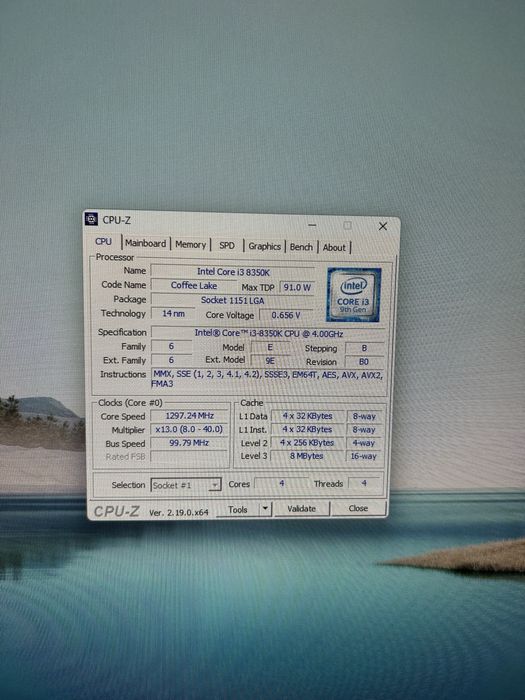Screen dimensions: 525x700
Task: Click the Model value E
Action: tap(270, 347)
